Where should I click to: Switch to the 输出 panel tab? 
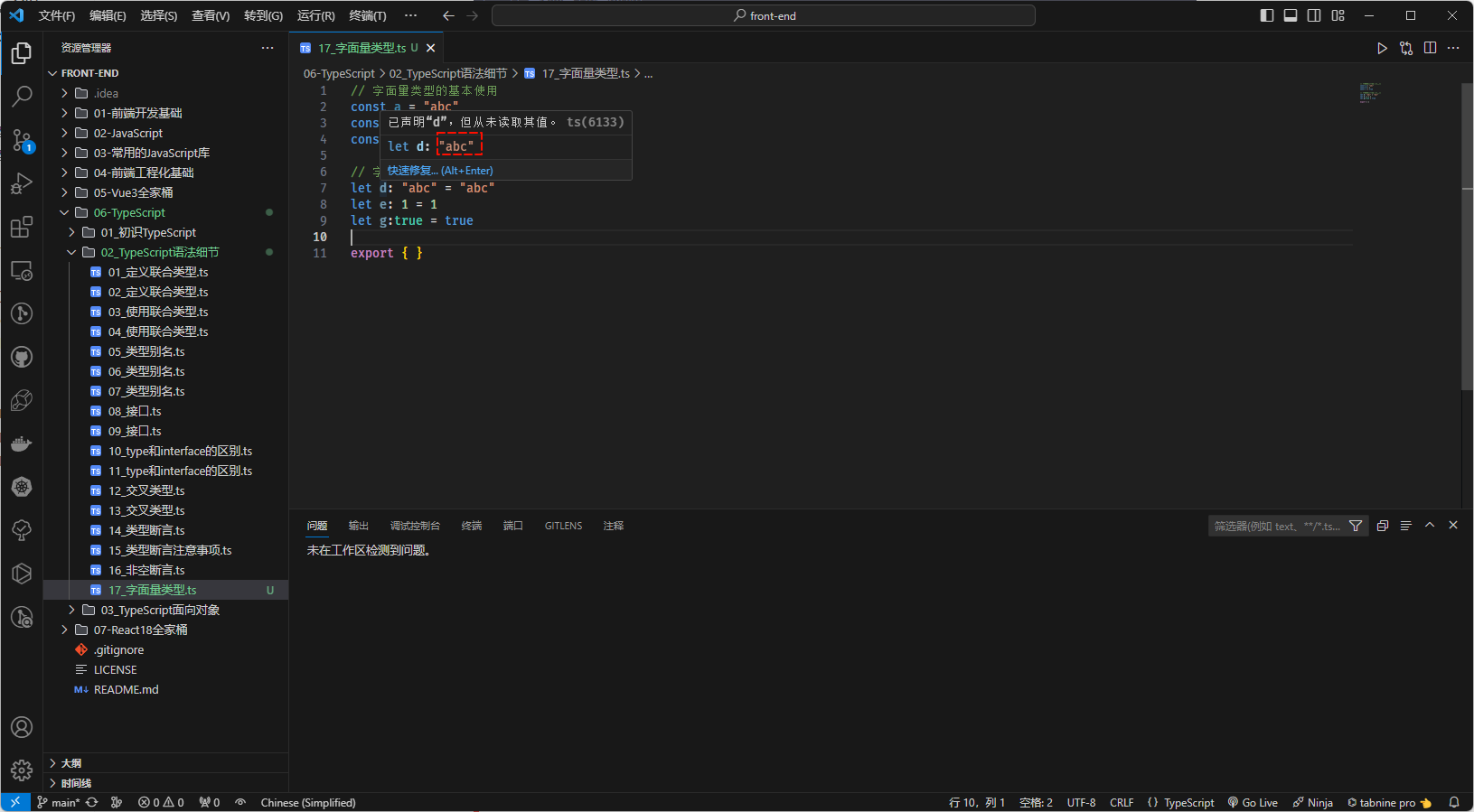359,526
